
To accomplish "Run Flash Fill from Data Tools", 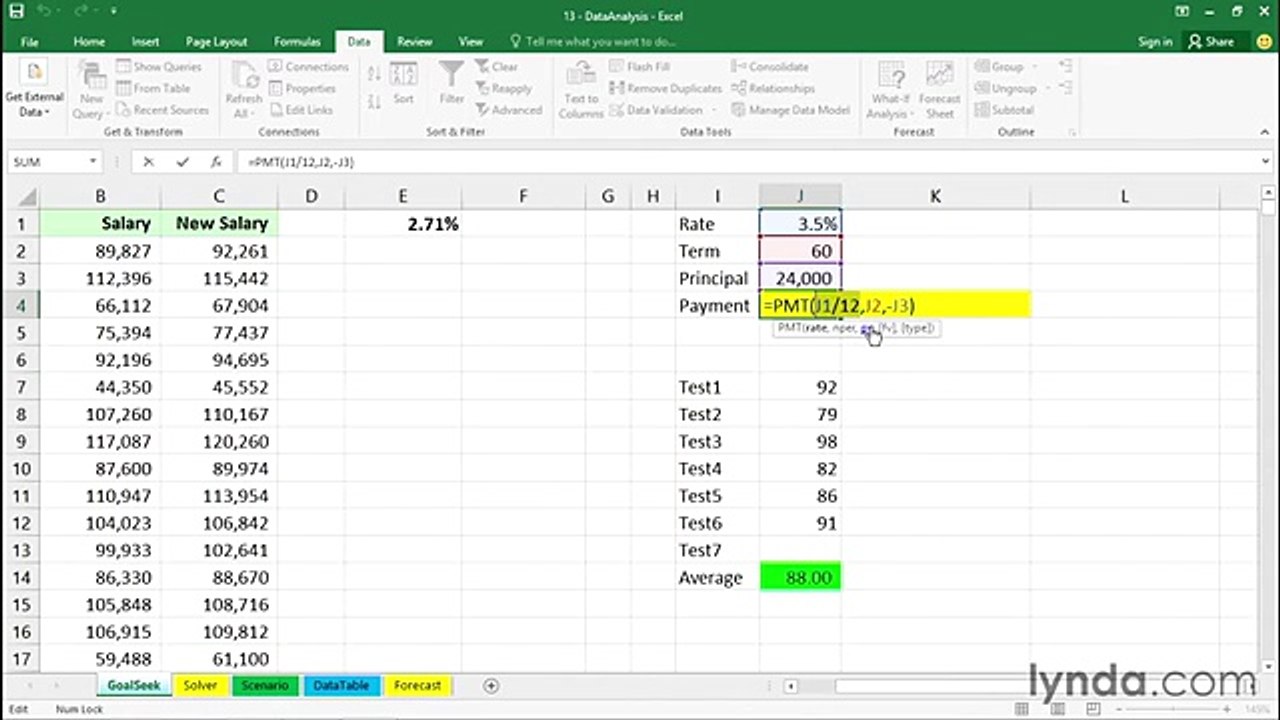I will pyautogui.click(x=640, y=67).
